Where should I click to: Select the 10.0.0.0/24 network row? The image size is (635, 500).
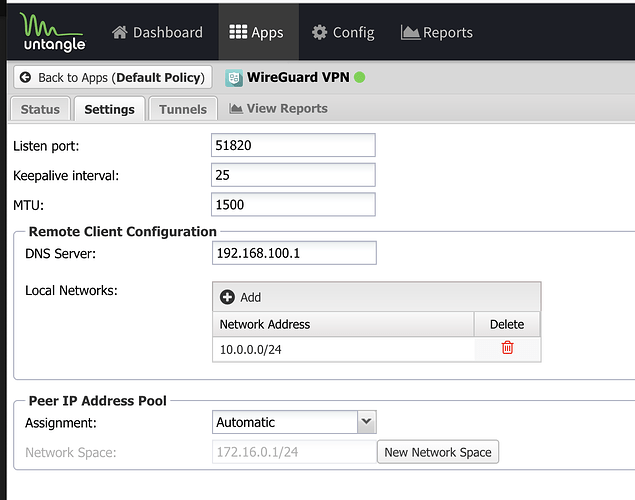tap(377, 349)
